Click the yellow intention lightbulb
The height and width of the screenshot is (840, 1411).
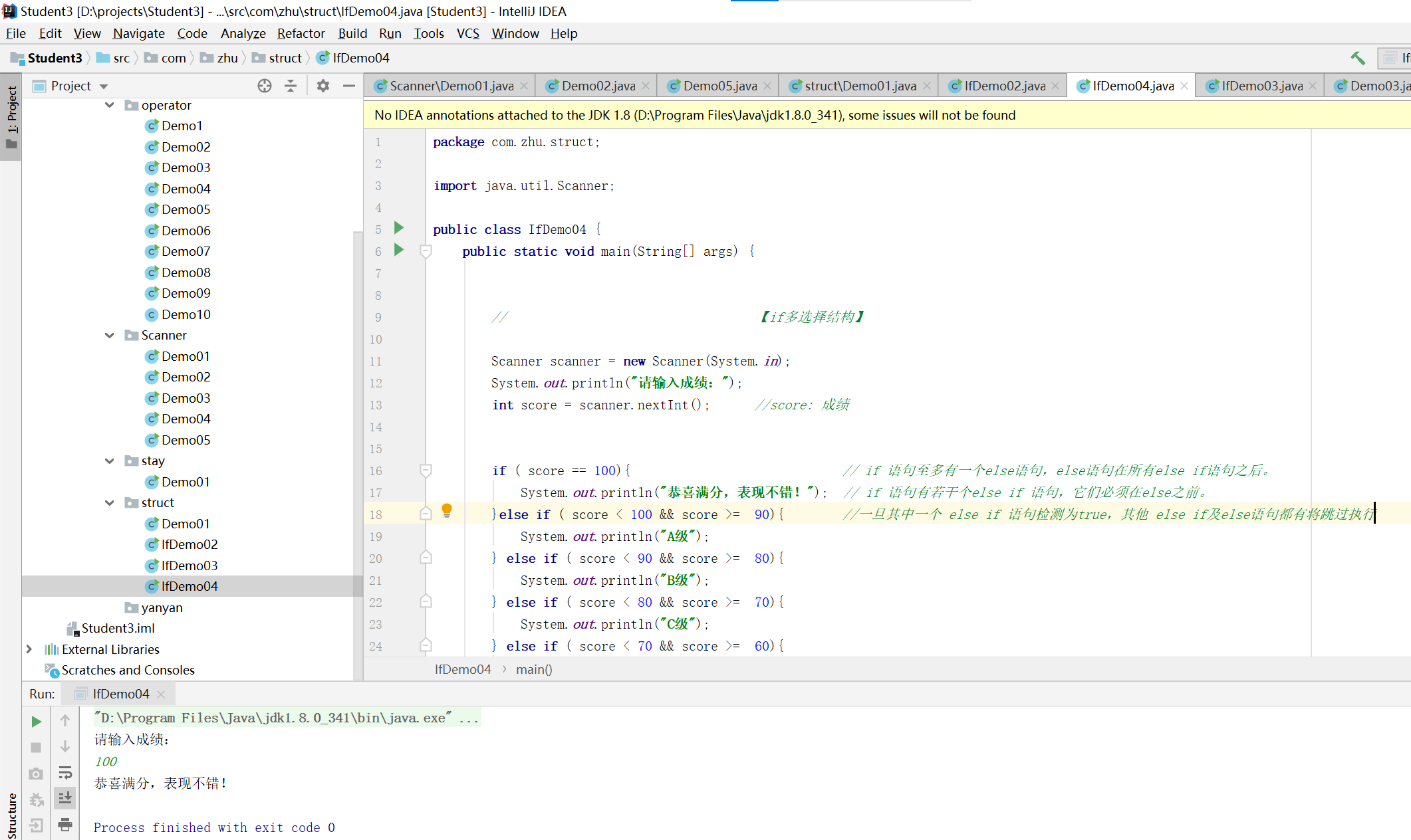point(447,510)
